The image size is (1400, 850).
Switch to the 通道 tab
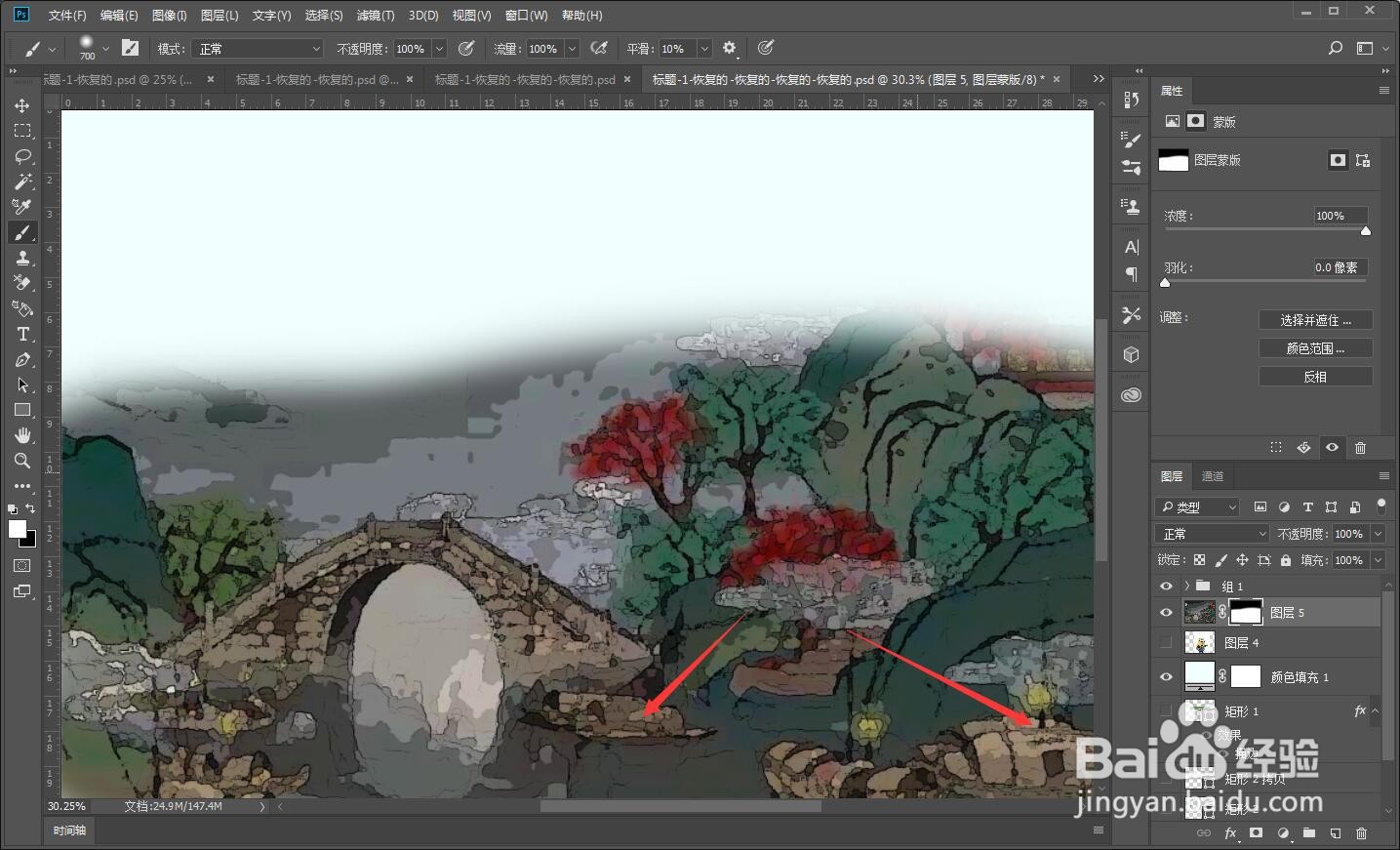1213,476
